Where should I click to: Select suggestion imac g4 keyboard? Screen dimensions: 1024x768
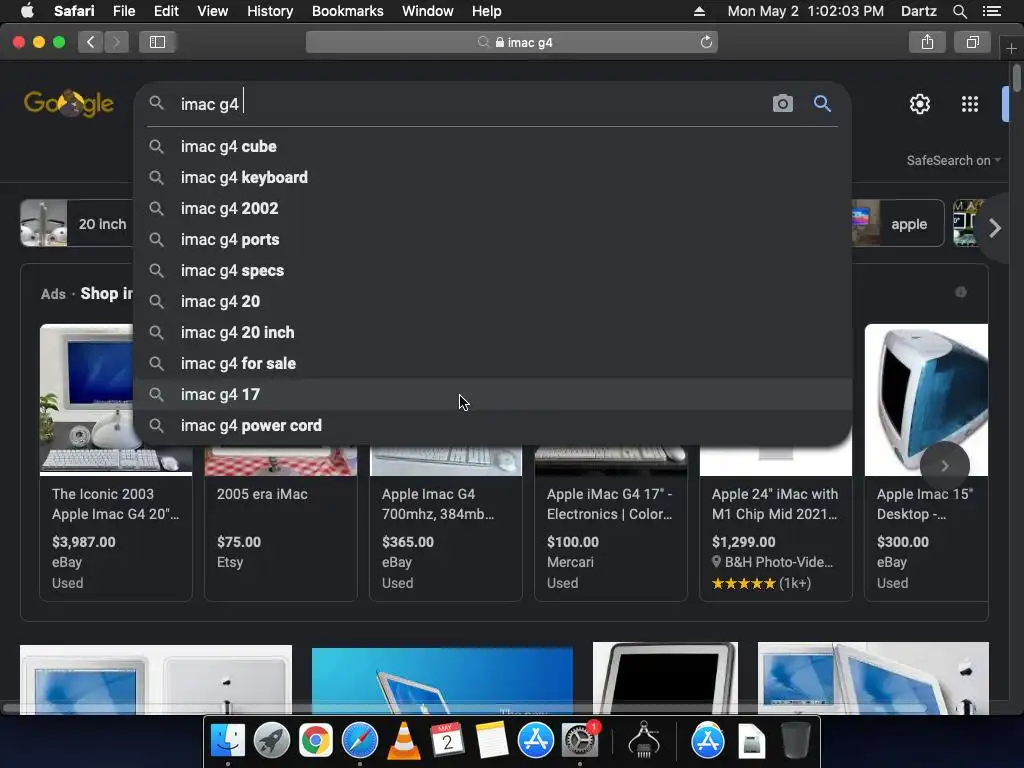click(x=492, y=178)
